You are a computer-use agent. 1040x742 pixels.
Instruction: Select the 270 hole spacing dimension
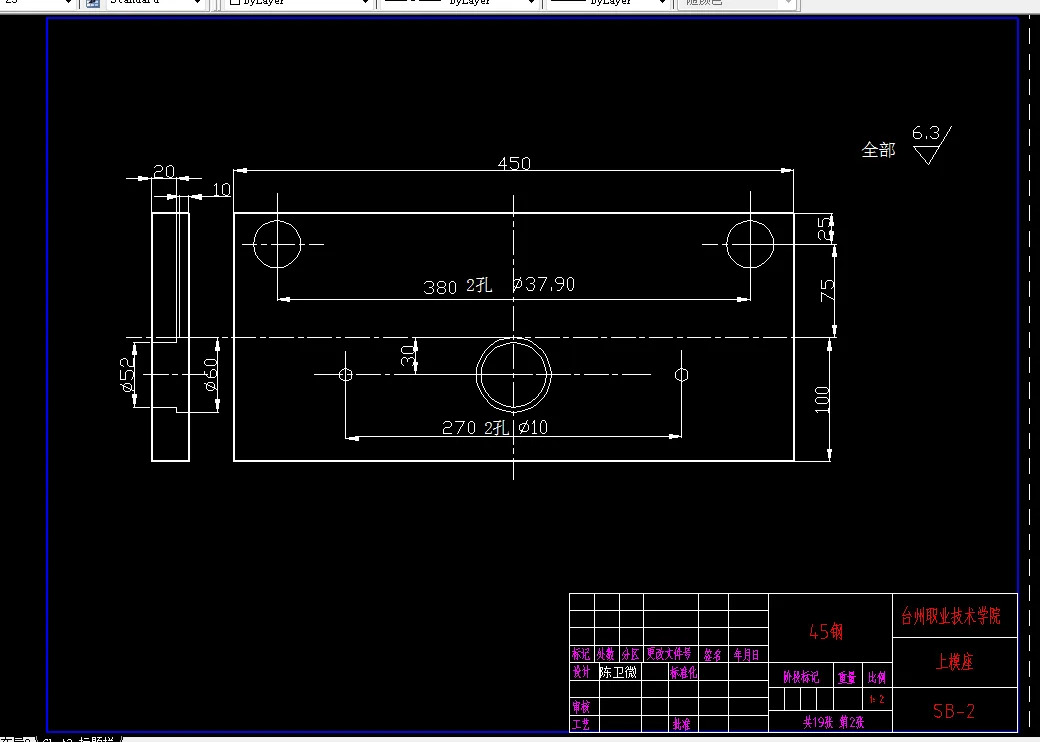coord(459,428)
